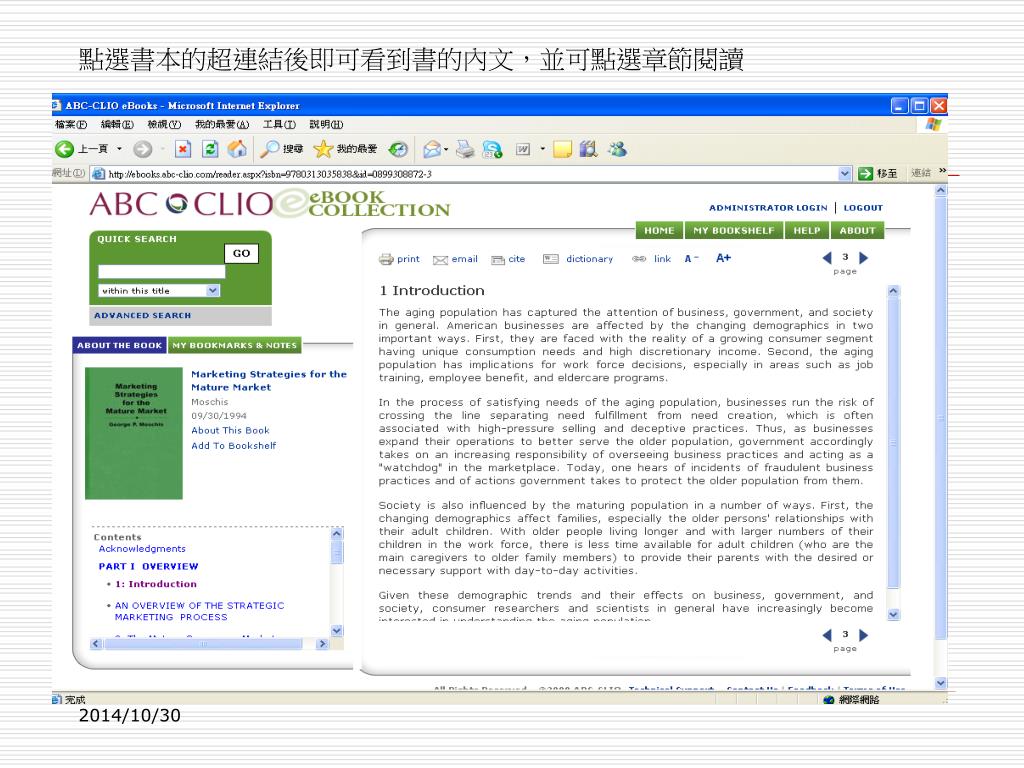1024x768 pixels.
Task: Click the Mail envelope toolbar icon
Action: 431,150
